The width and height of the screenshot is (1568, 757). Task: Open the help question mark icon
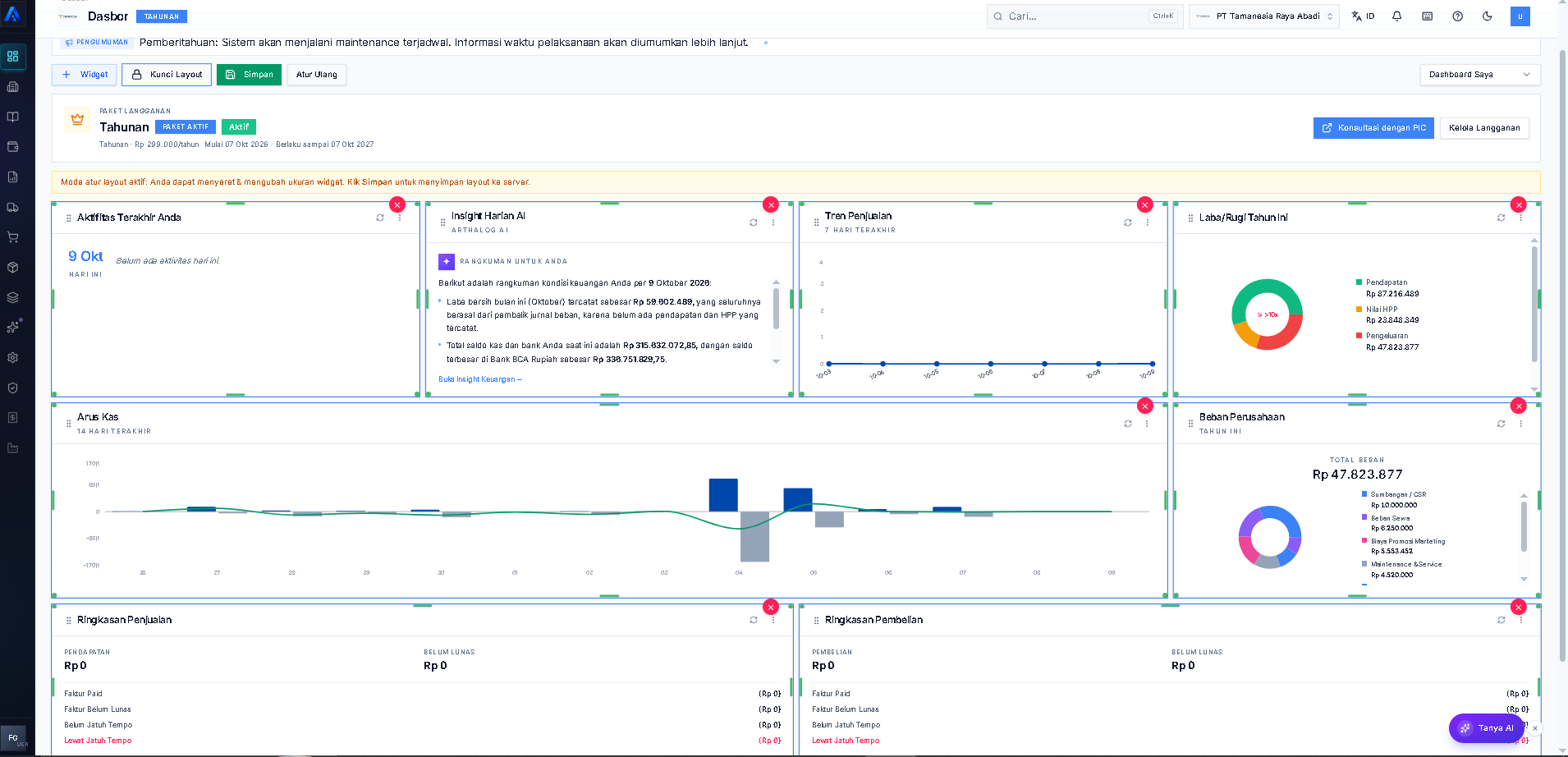[1457, 16]
